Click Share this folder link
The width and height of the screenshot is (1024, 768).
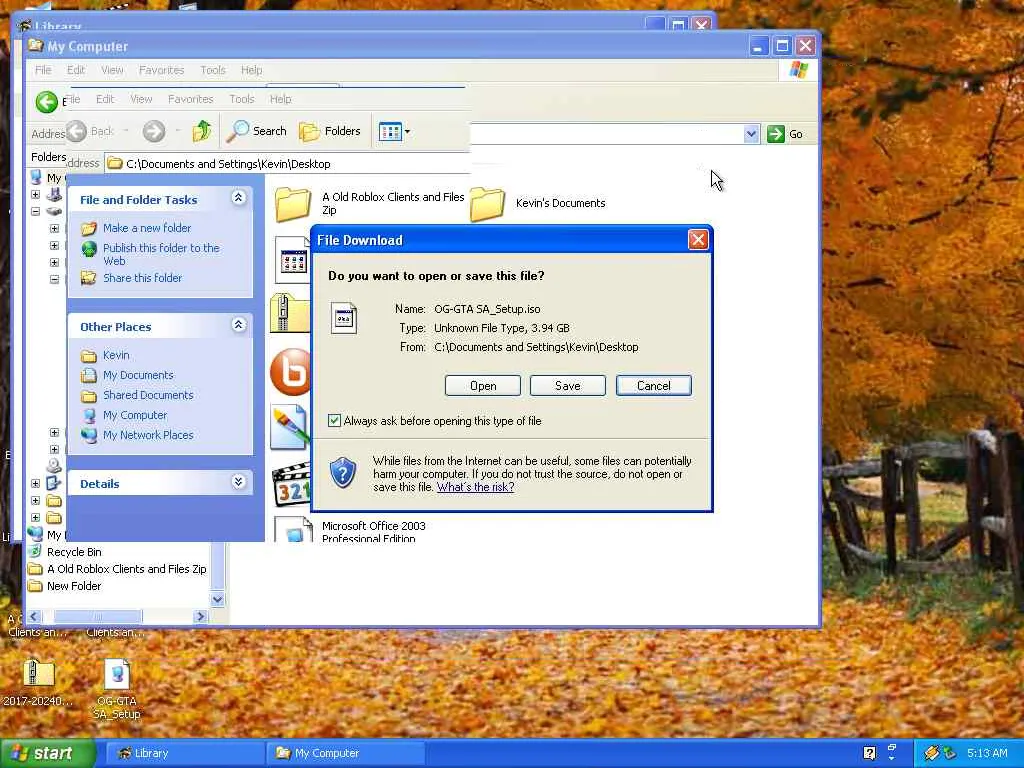pos(142,278)
